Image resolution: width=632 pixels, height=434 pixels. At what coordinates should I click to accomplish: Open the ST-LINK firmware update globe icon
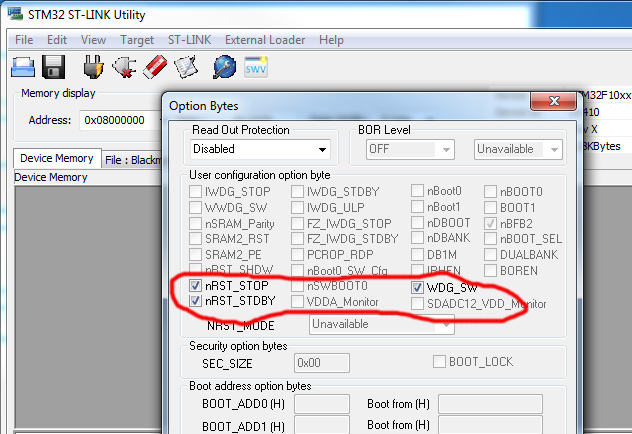[225, 67]
